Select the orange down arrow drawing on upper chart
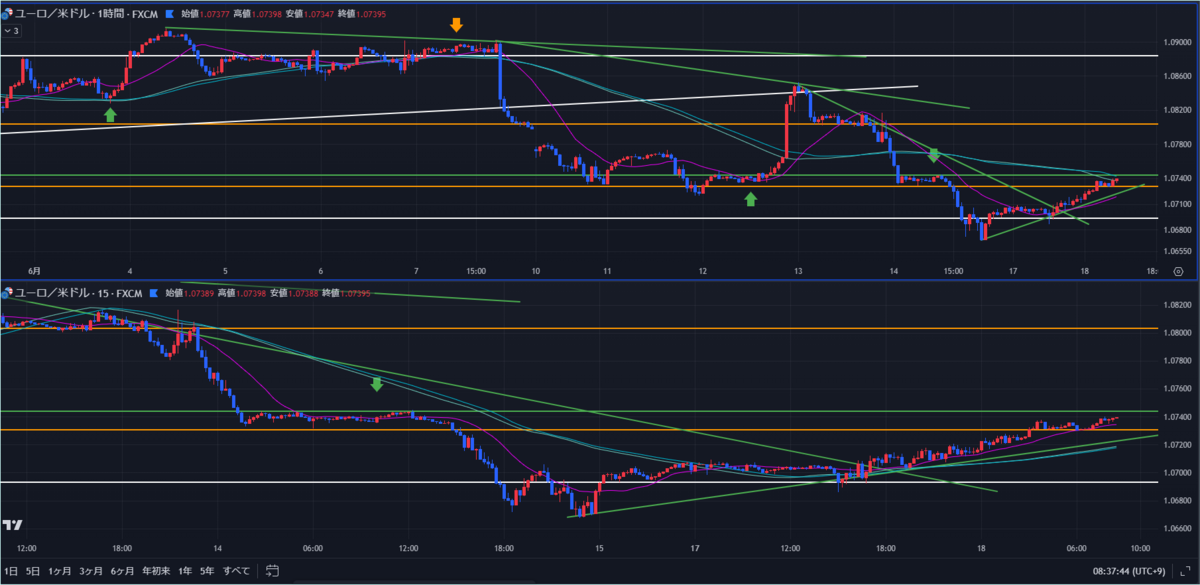 click(x=456, y=26)
